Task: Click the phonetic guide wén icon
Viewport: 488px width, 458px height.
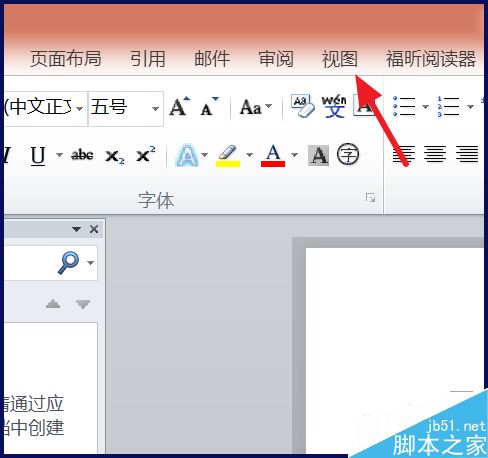Action: [334, 106]
